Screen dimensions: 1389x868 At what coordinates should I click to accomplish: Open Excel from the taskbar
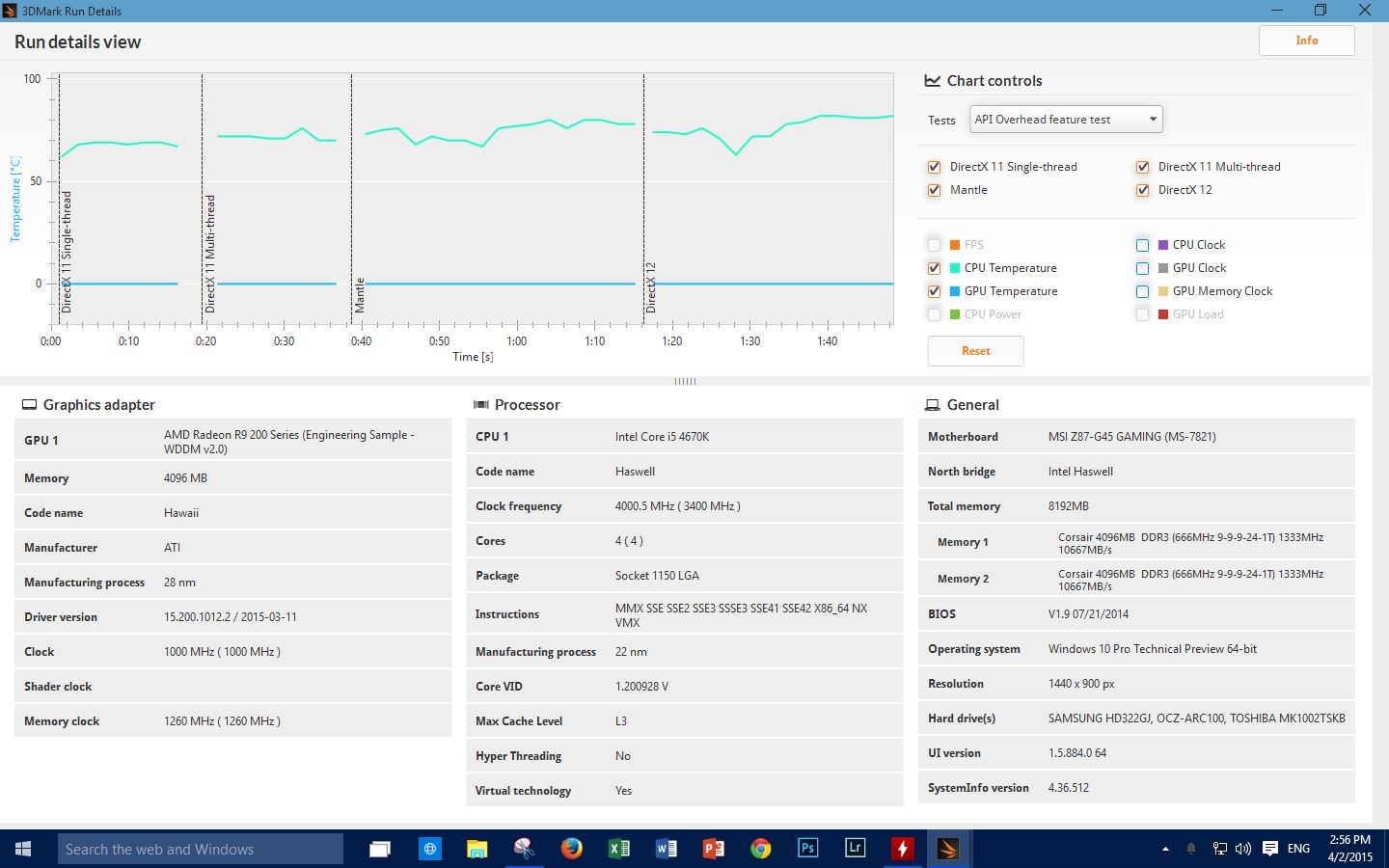[x=619, y=849]
